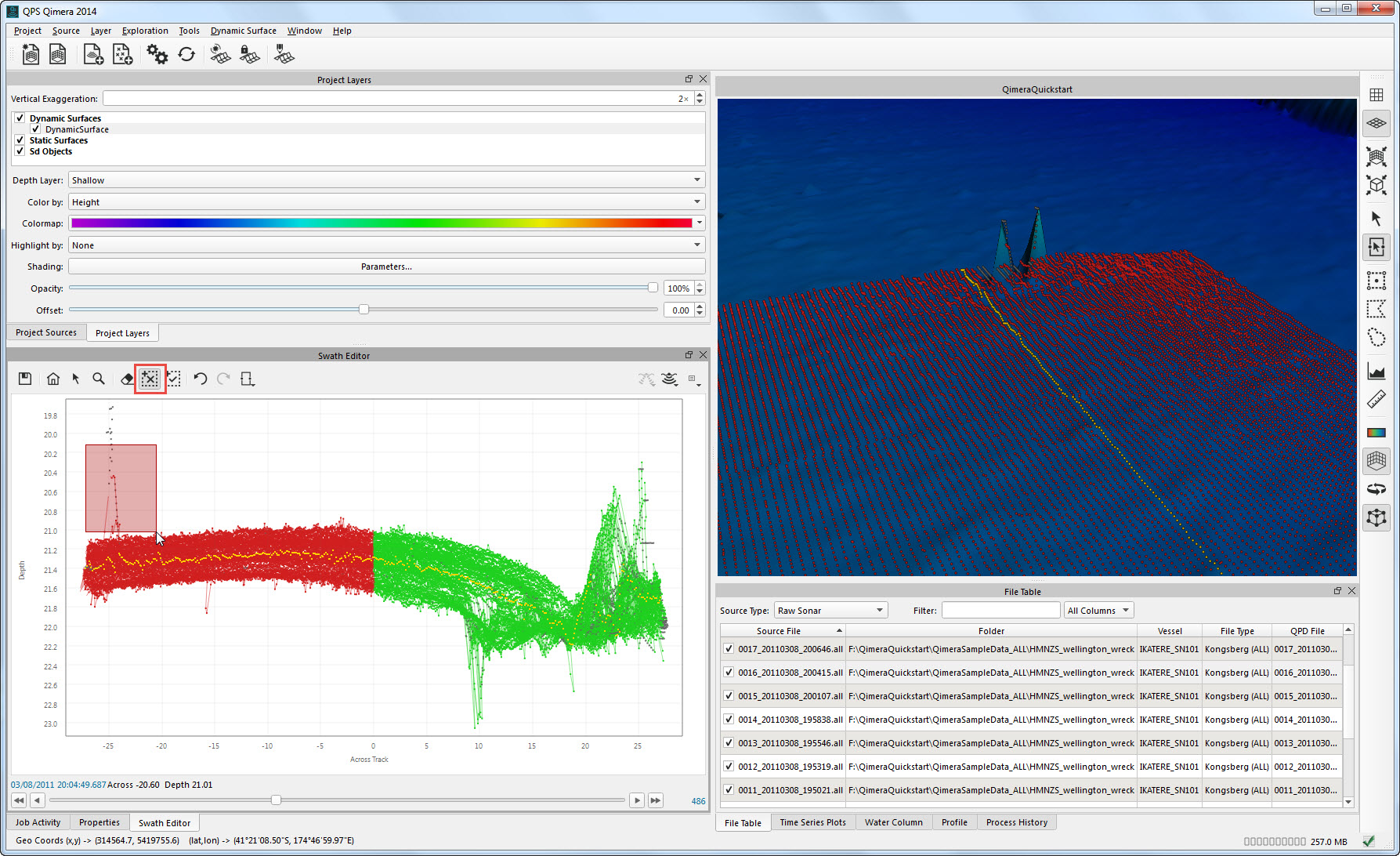Click the undo arrow in Swath Editor

(x=200, y=379)
